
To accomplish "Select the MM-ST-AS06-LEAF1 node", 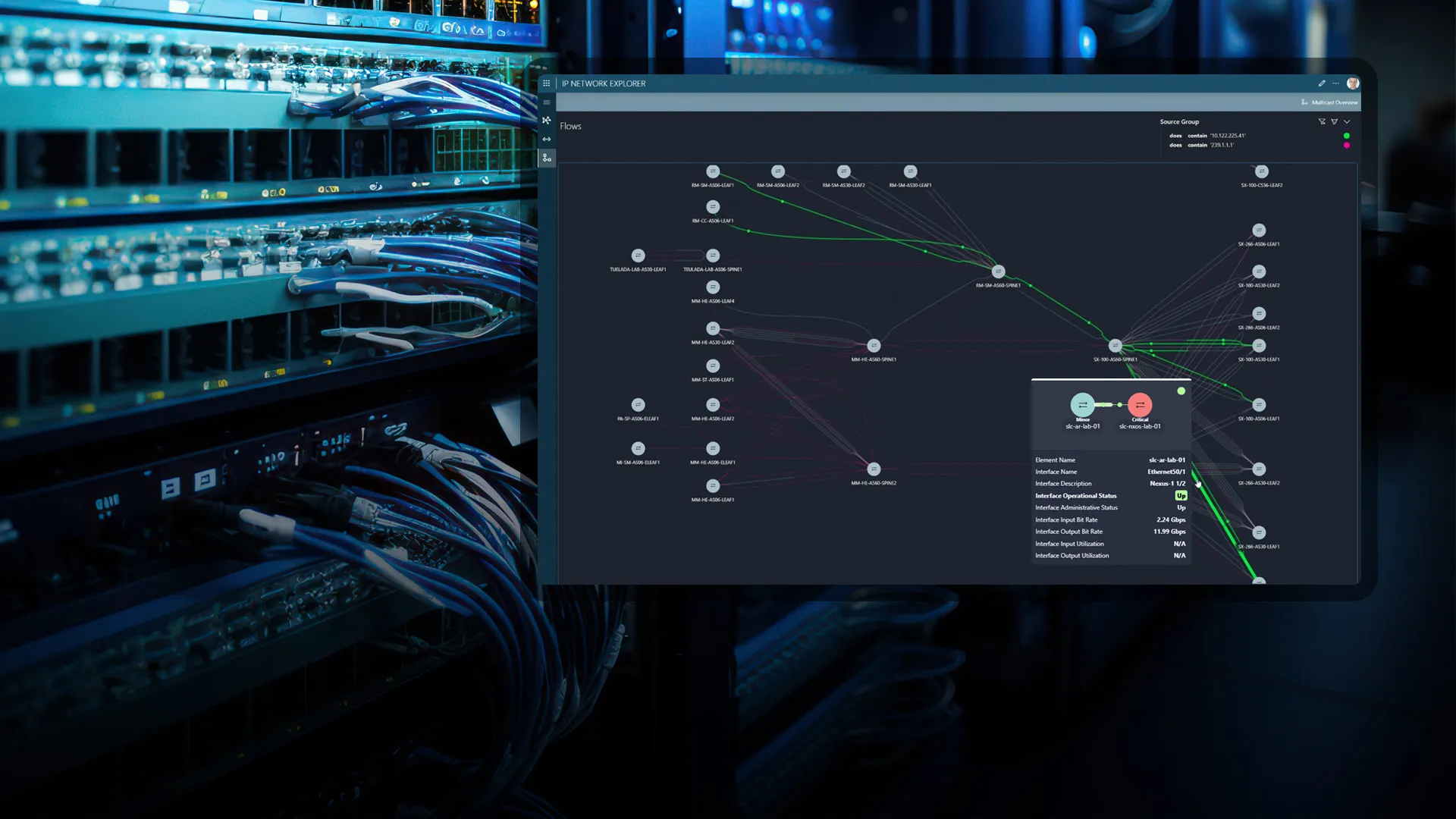I will pos(713,366).
